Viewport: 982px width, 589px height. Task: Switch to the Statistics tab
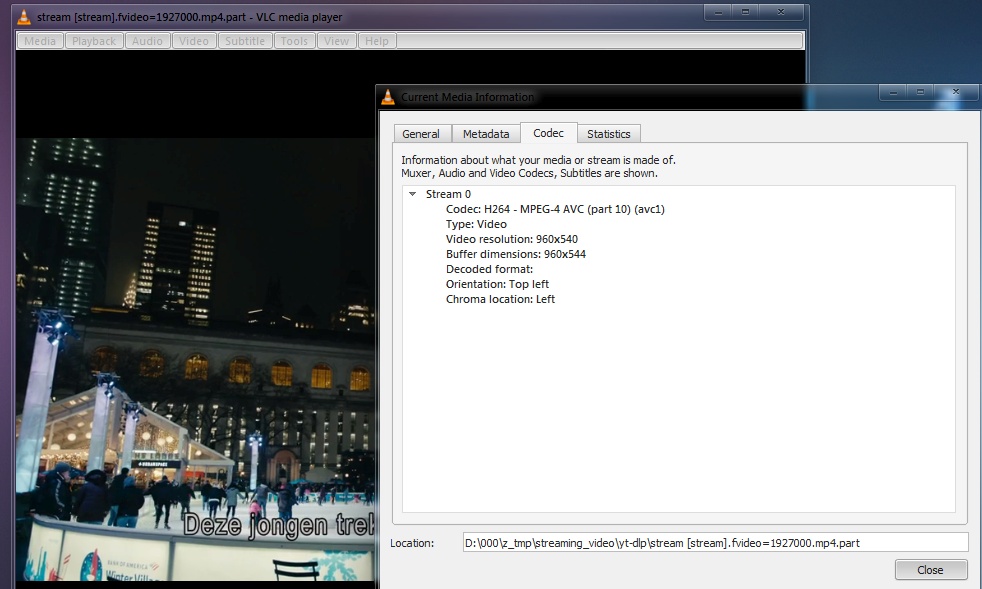click(609, 133)
